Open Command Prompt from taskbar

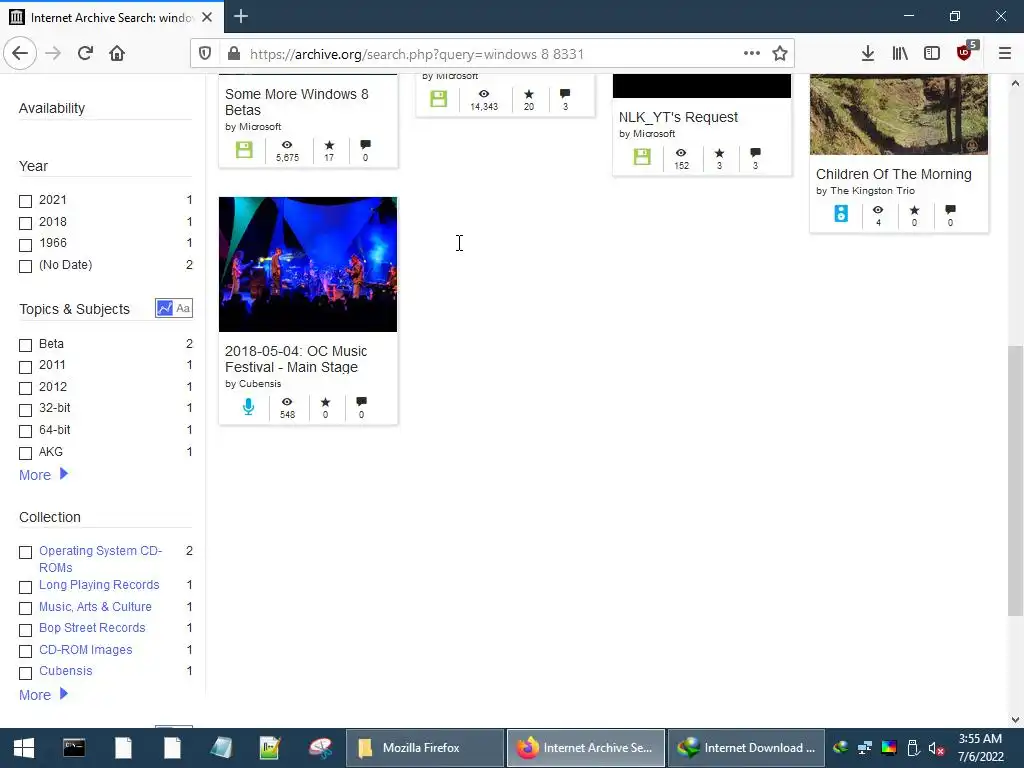click(74, 748)
